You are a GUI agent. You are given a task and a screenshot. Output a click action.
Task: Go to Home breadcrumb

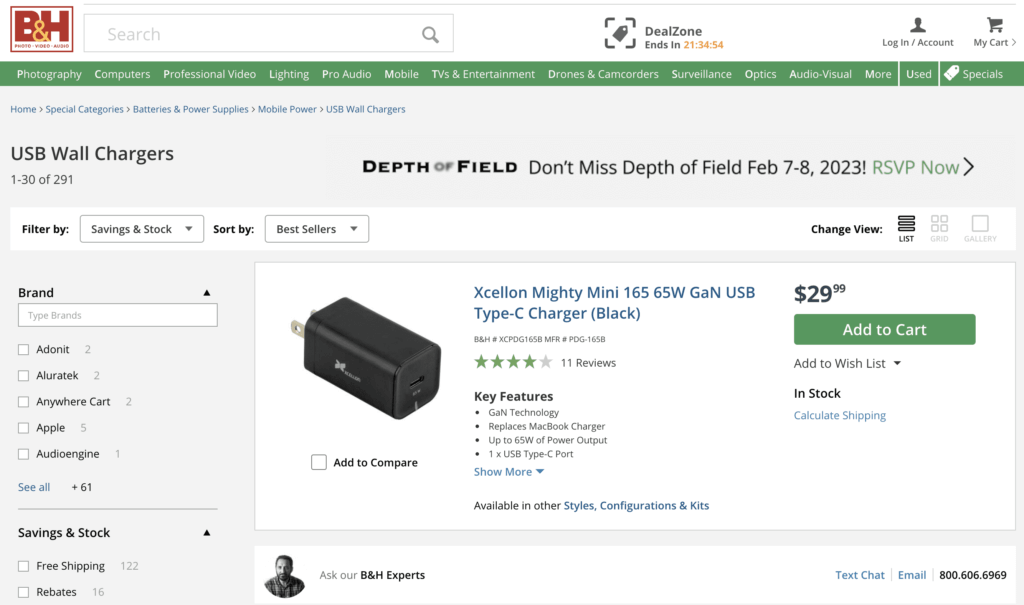coord(23,109)
